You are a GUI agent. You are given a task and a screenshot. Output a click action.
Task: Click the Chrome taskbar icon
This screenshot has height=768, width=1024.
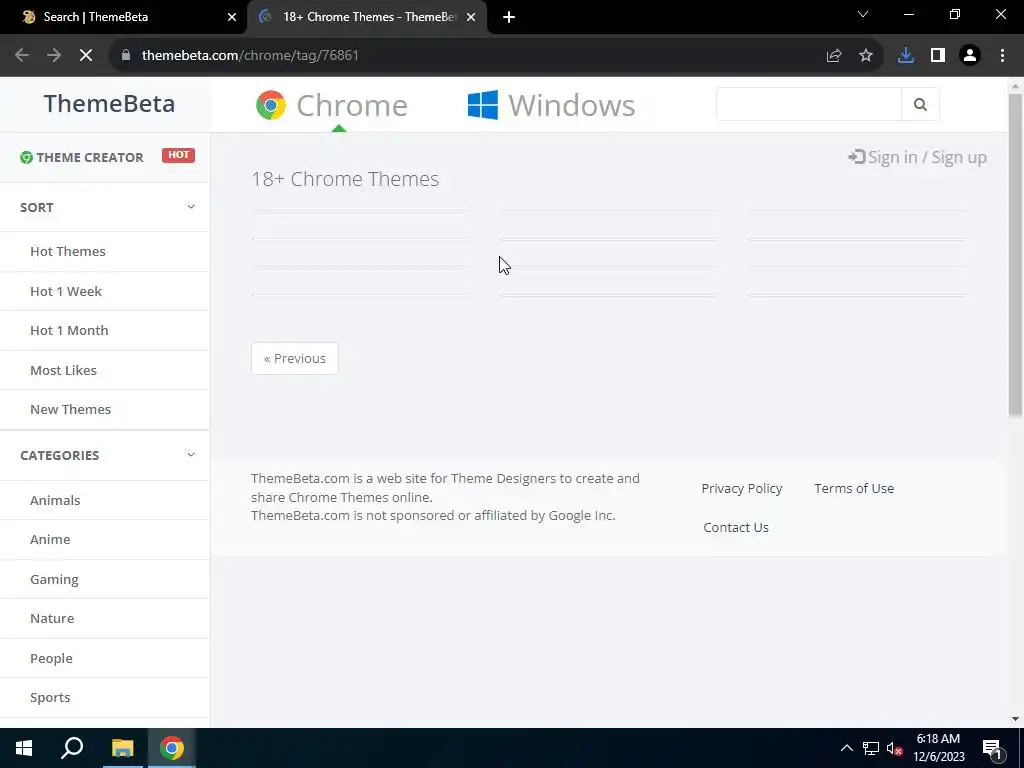(172, 748)
